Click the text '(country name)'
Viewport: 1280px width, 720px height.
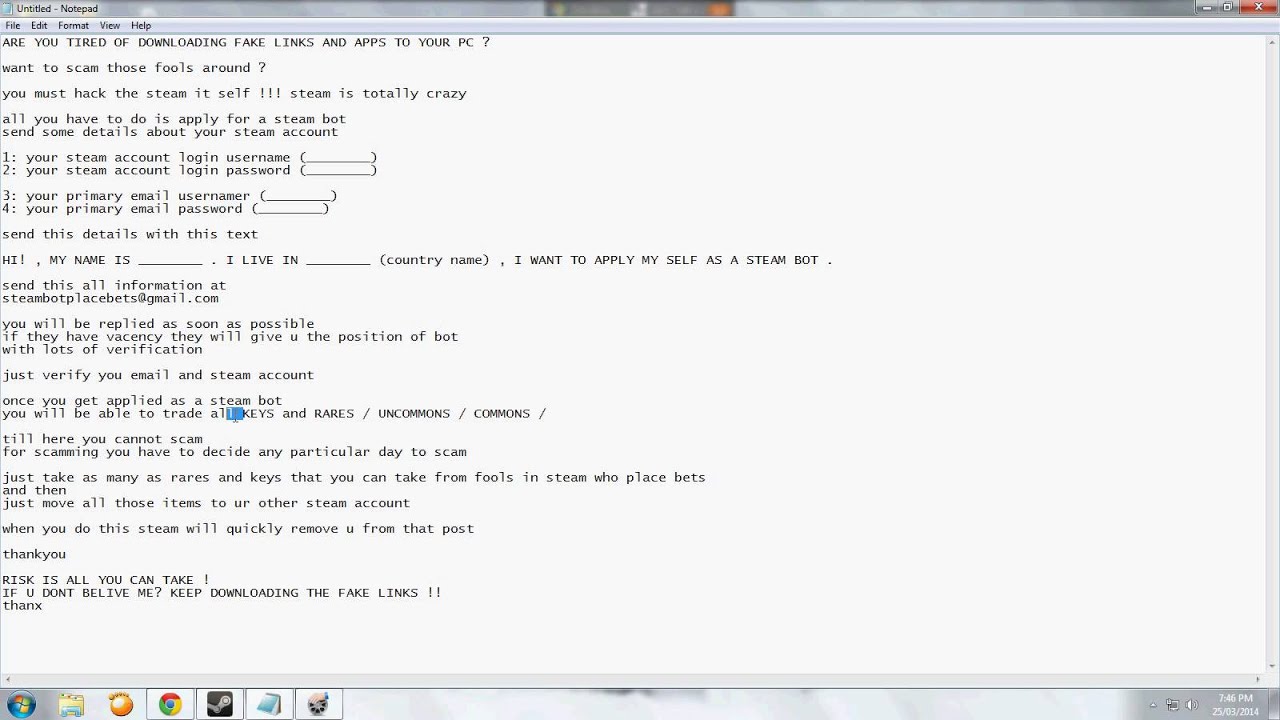[x=434, y=260]
